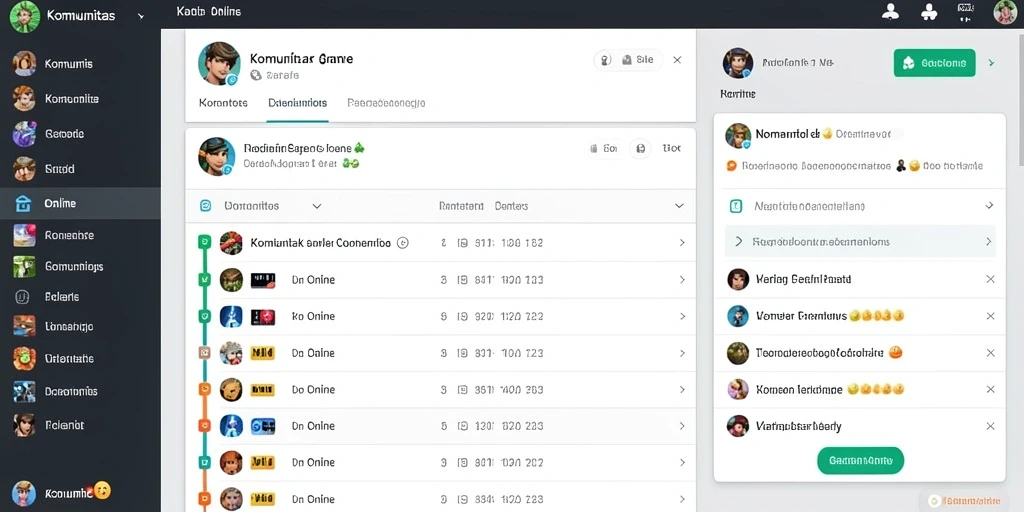Click the store icon beside Online in sidebar
1024x512 pixels.
[x=24, y=204]
